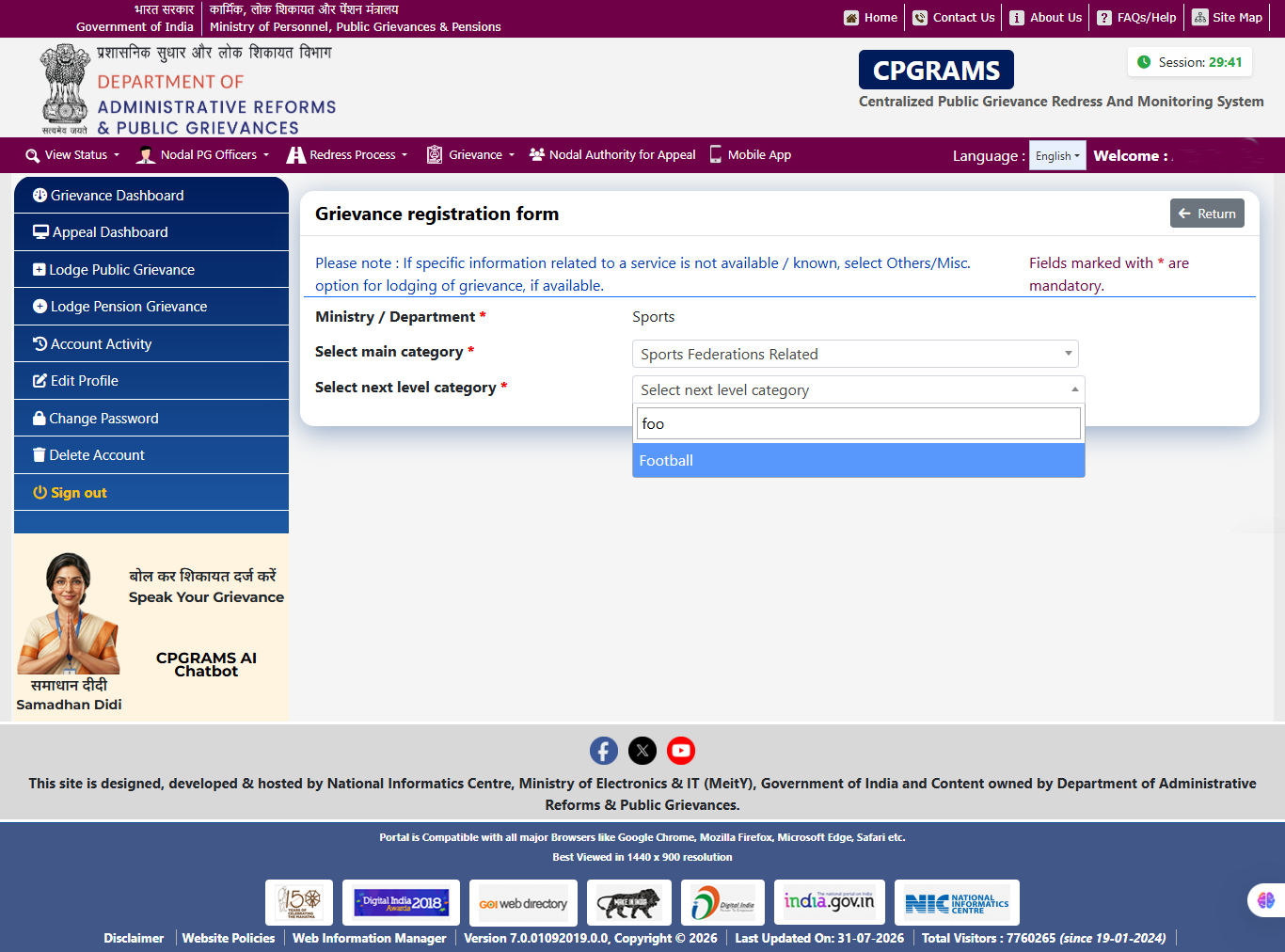Click the Ministry value 'Sports'
This screenshot has height=952, width=1285.
654,317
